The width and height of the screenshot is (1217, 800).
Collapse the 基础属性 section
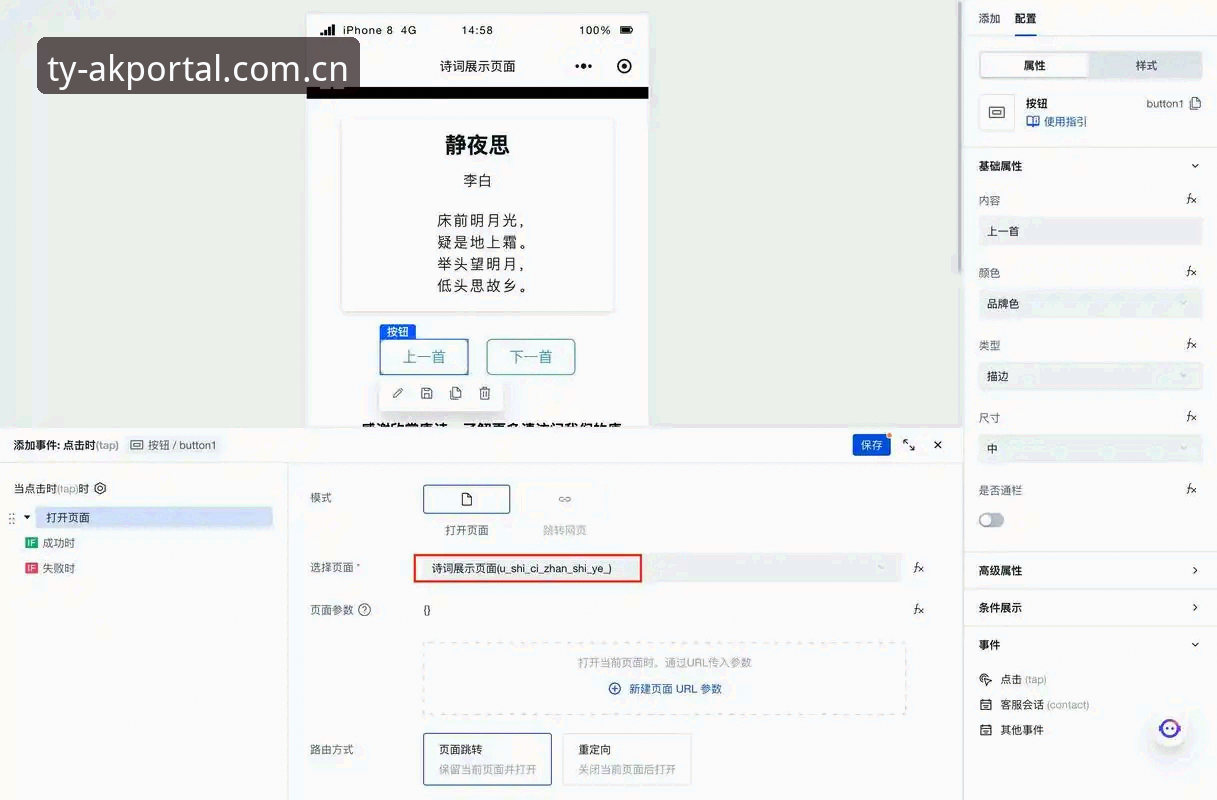[x=1195, y=166]
